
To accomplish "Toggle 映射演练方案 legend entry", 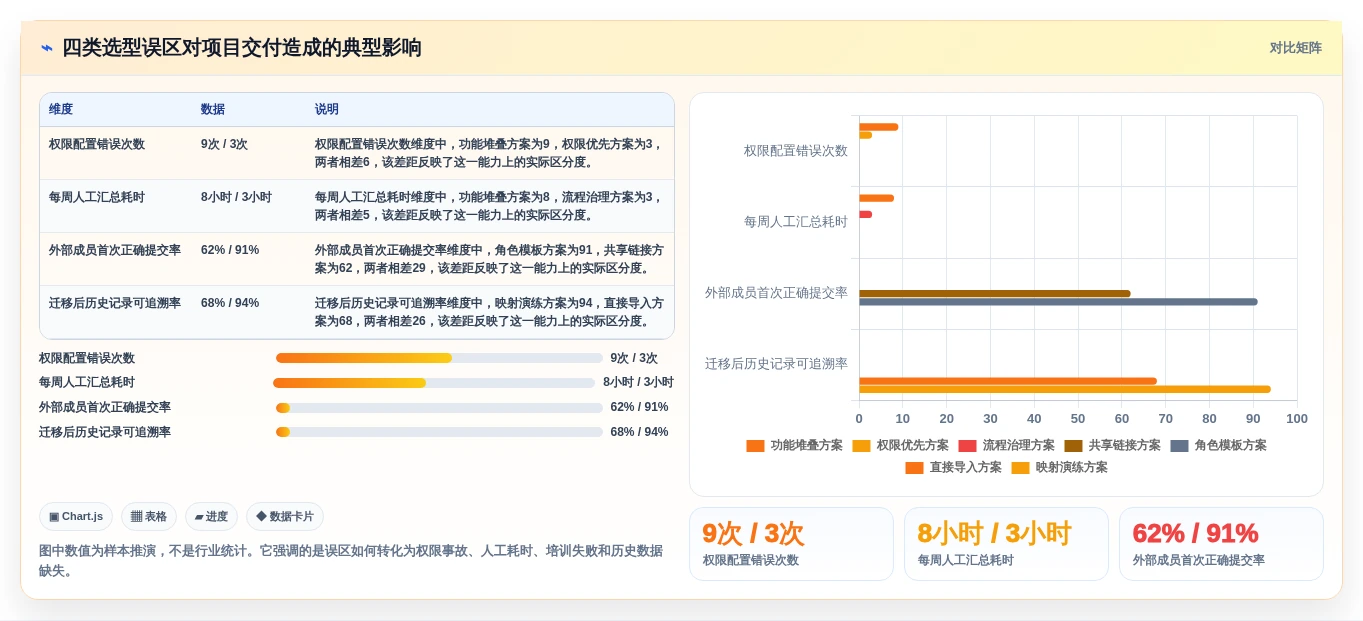I will [x=1059, y=468].
